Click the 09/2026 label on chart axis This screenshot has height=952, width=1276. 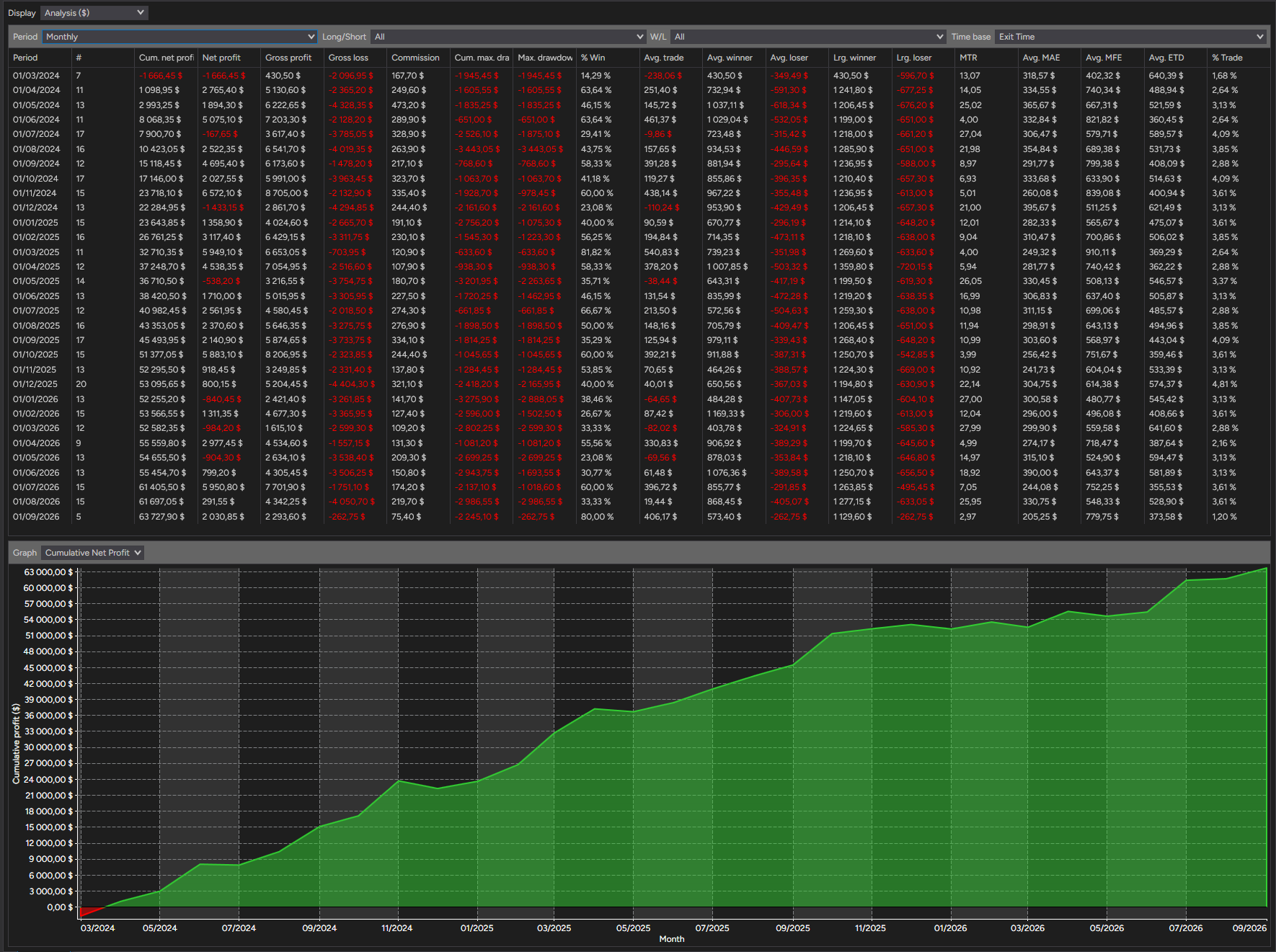1249,928
